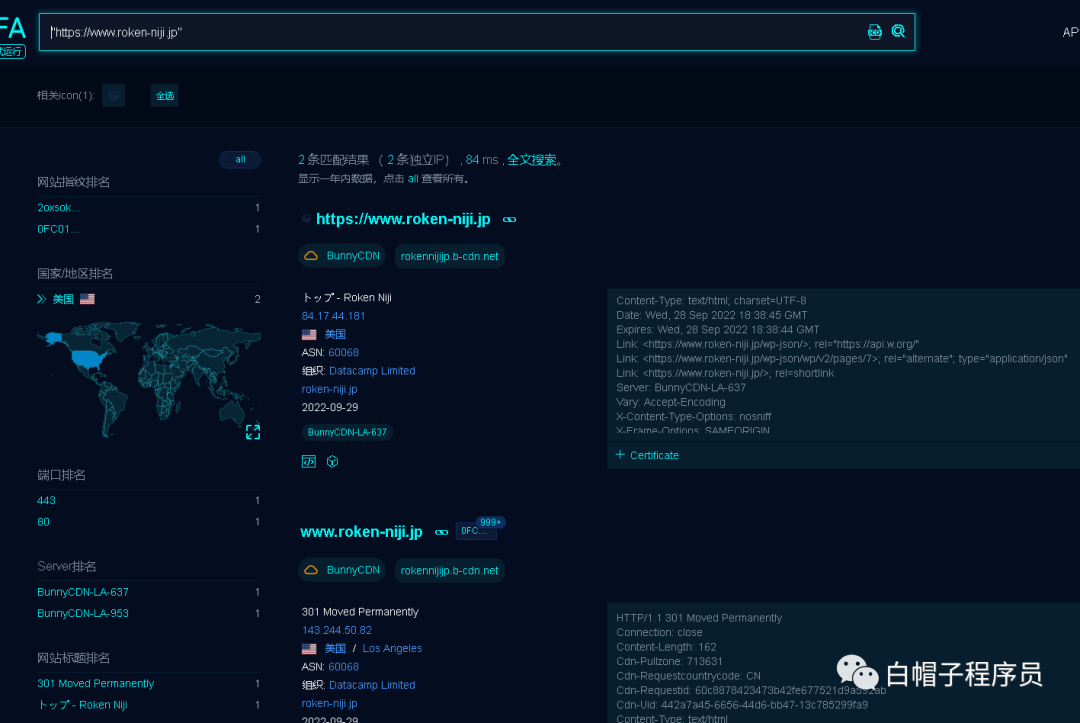Filter by port 443

[46, 501]
